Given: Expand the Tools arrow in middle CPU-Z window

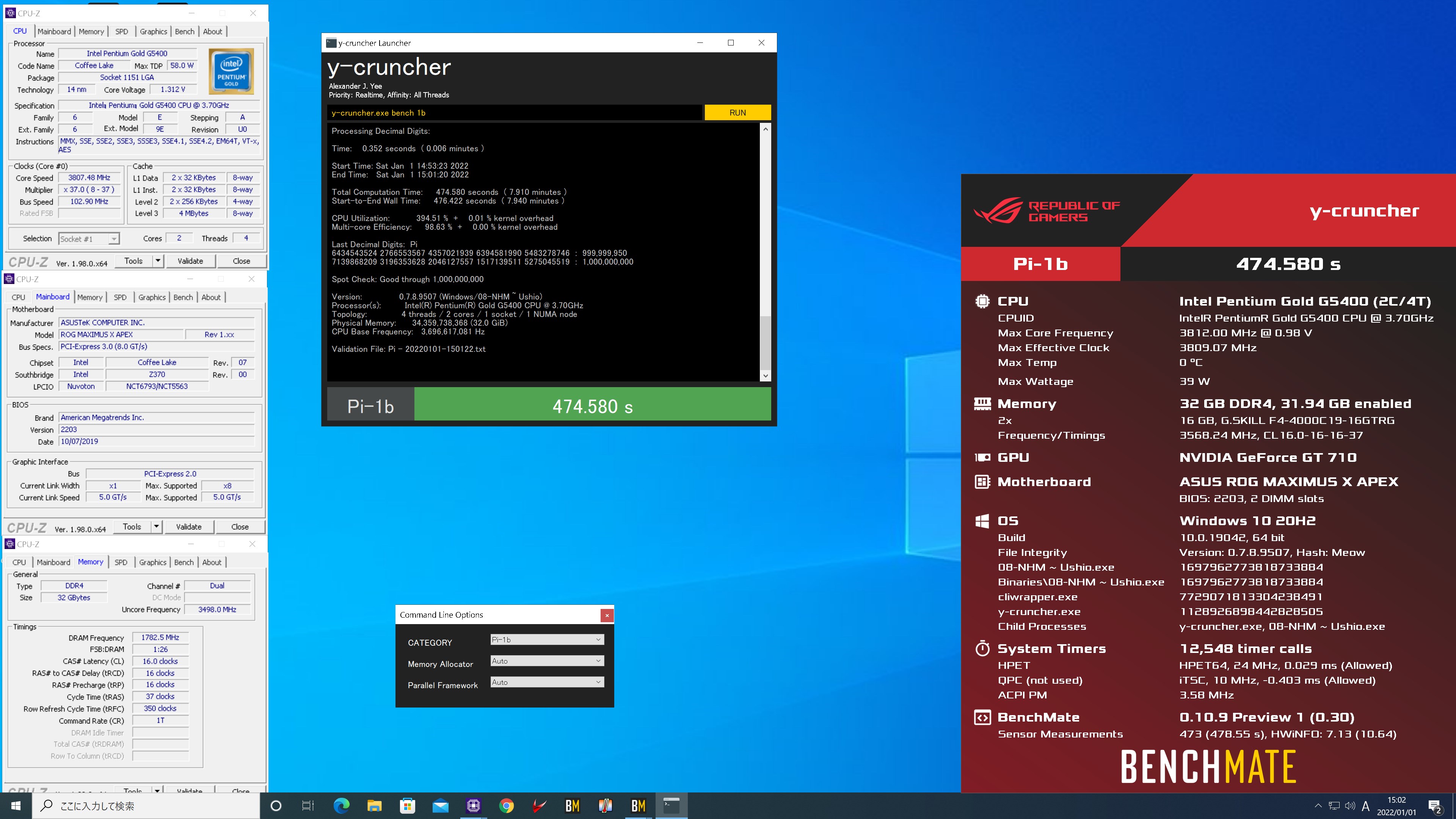Looking at the screenshot, I should [x=157, y=527].
